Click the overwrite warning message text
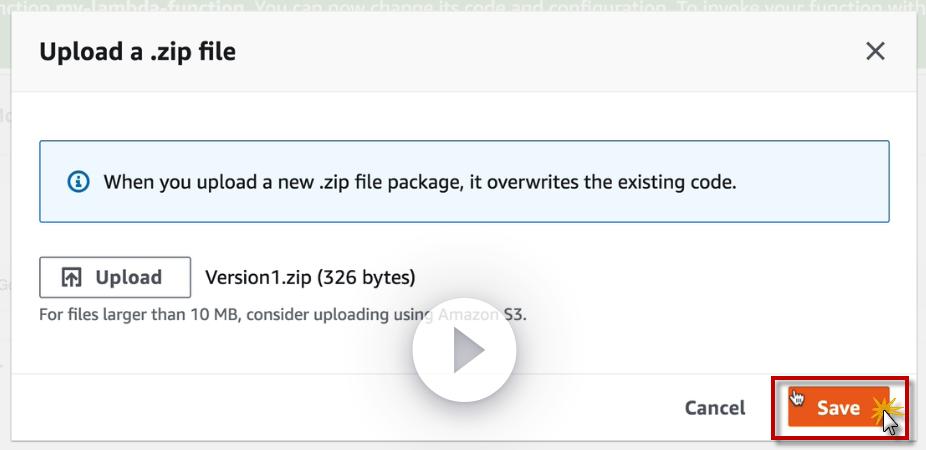Image resolution: width=926 pixels, height=450 pixels. coord(420,182)
